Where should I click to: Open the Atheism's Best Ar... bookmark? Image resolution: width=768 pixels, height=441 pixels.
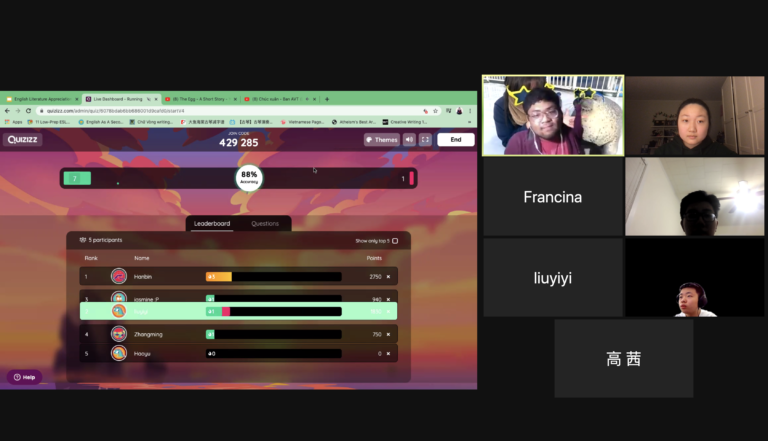click(x=354, y=122)
